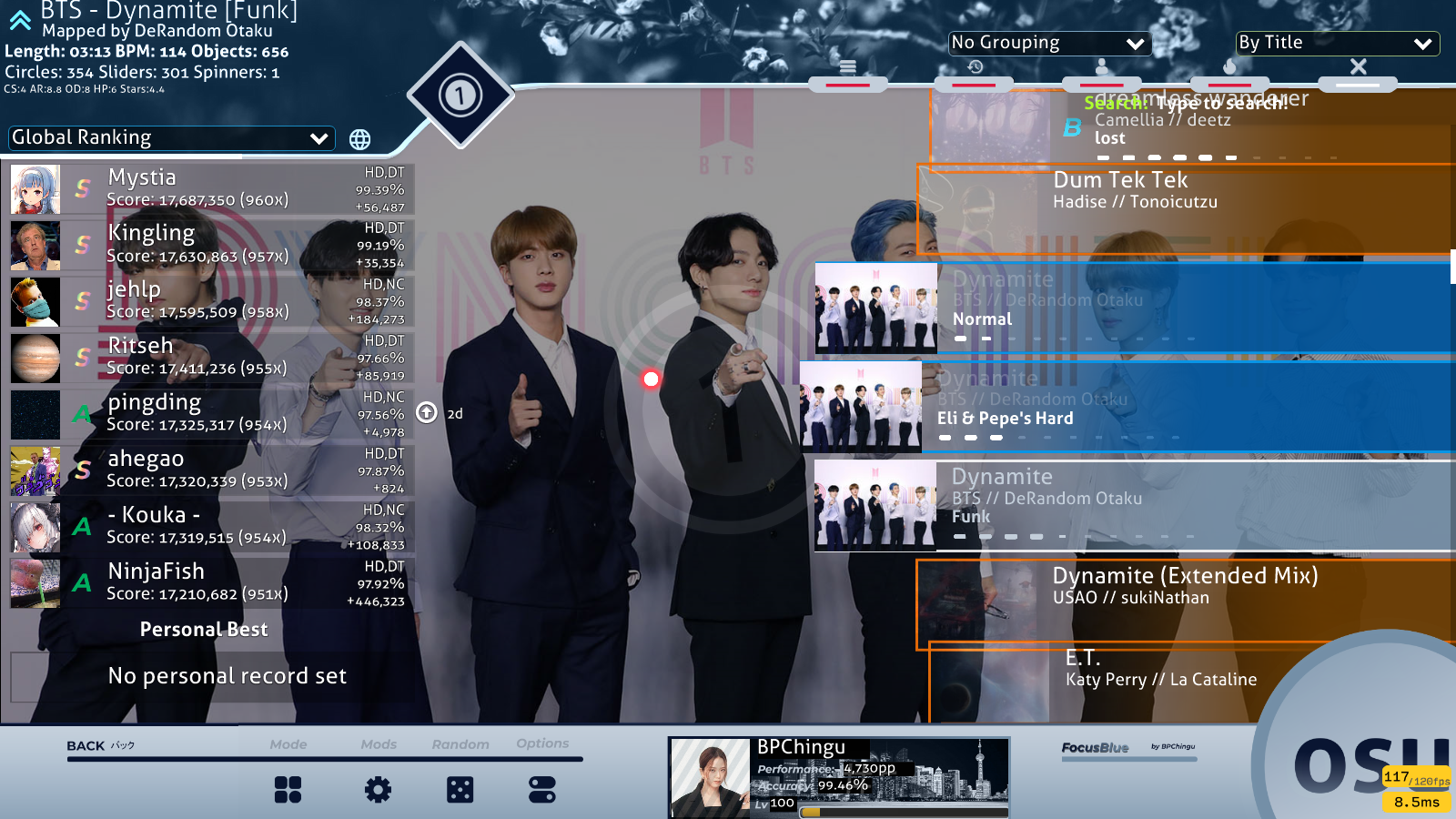
Task: Select Dum Tek Tek by Hadise beatmap
Action: pos(1186,209)
